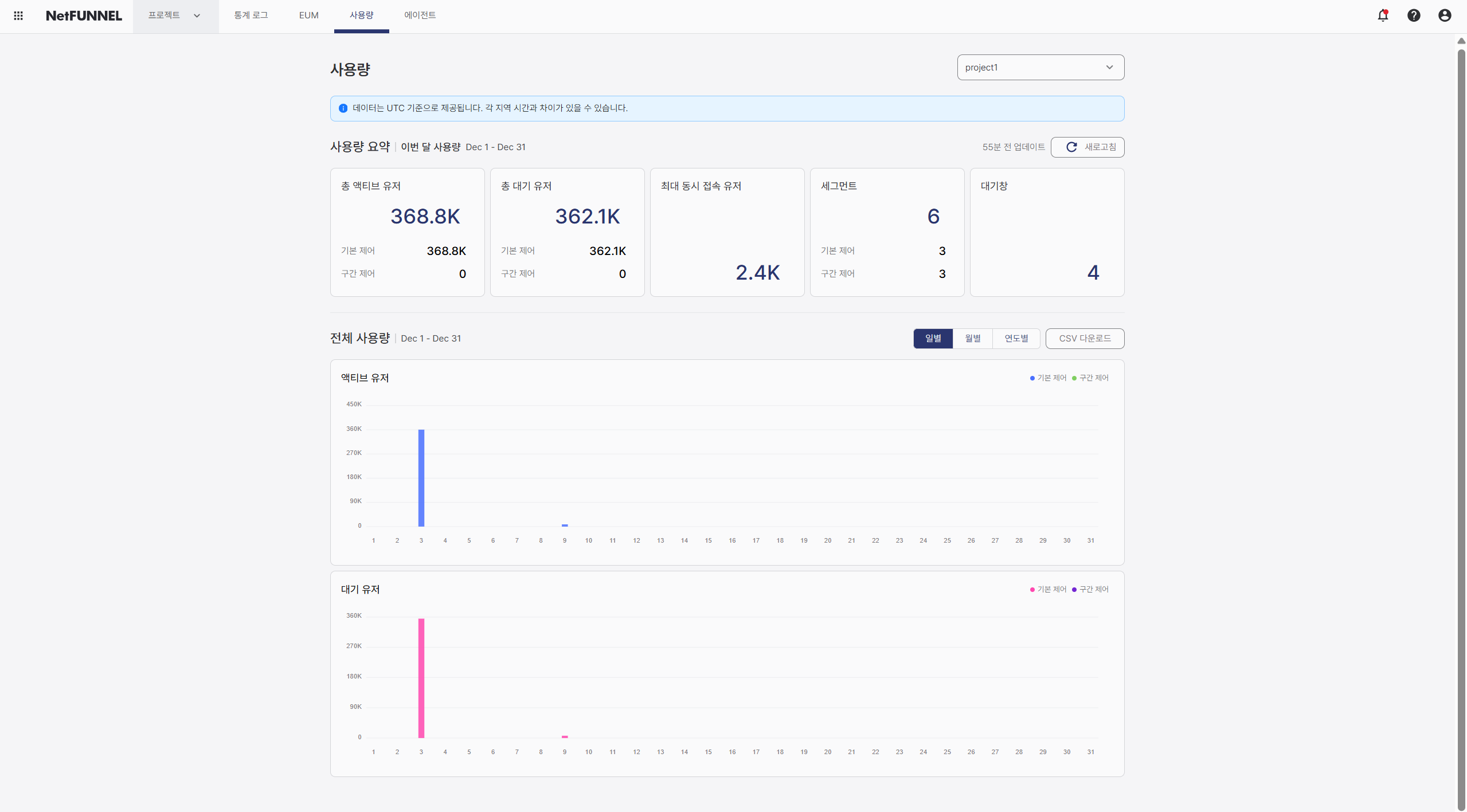Open the user account profile icon
This screenshot has width=1467, height=812.
click(x=1445, y=15)
